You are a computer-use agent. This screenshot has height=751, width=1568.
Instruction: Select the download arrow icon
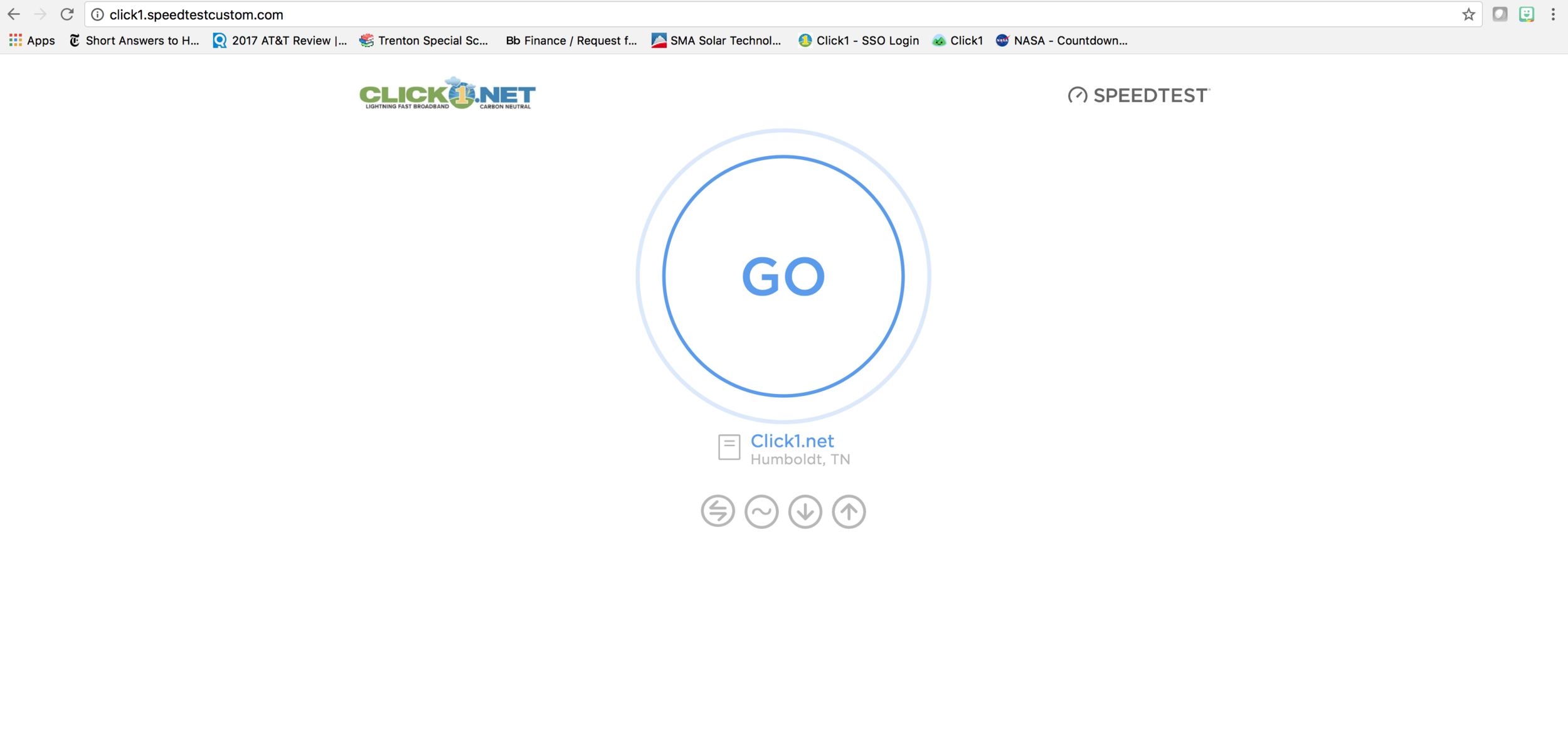(805, 511)
